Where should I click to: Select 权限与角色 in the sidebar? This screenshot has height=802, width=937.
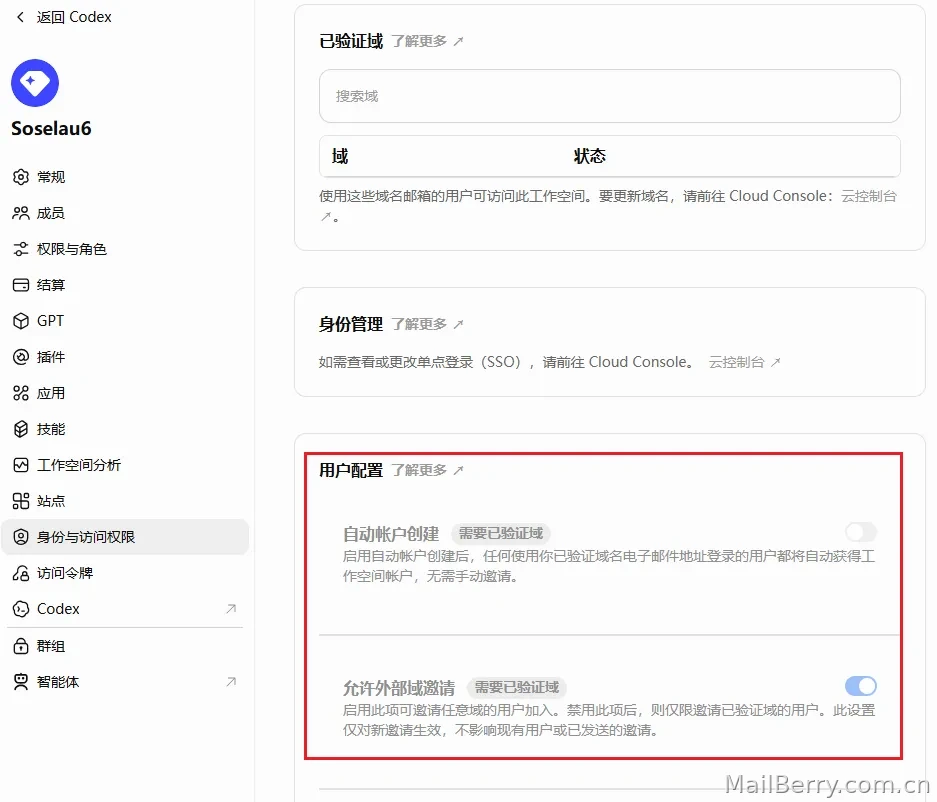[125, 249]
